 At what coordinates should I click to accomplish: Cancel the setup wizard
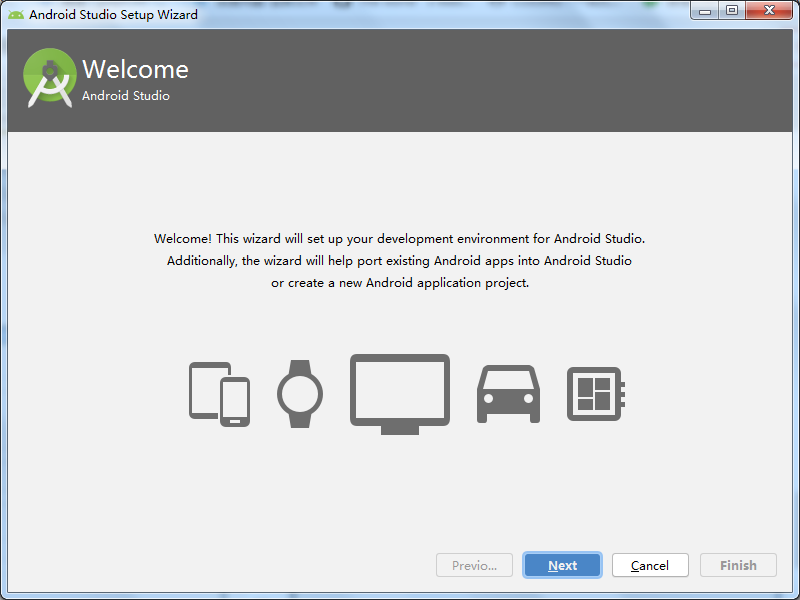point(650,565)
